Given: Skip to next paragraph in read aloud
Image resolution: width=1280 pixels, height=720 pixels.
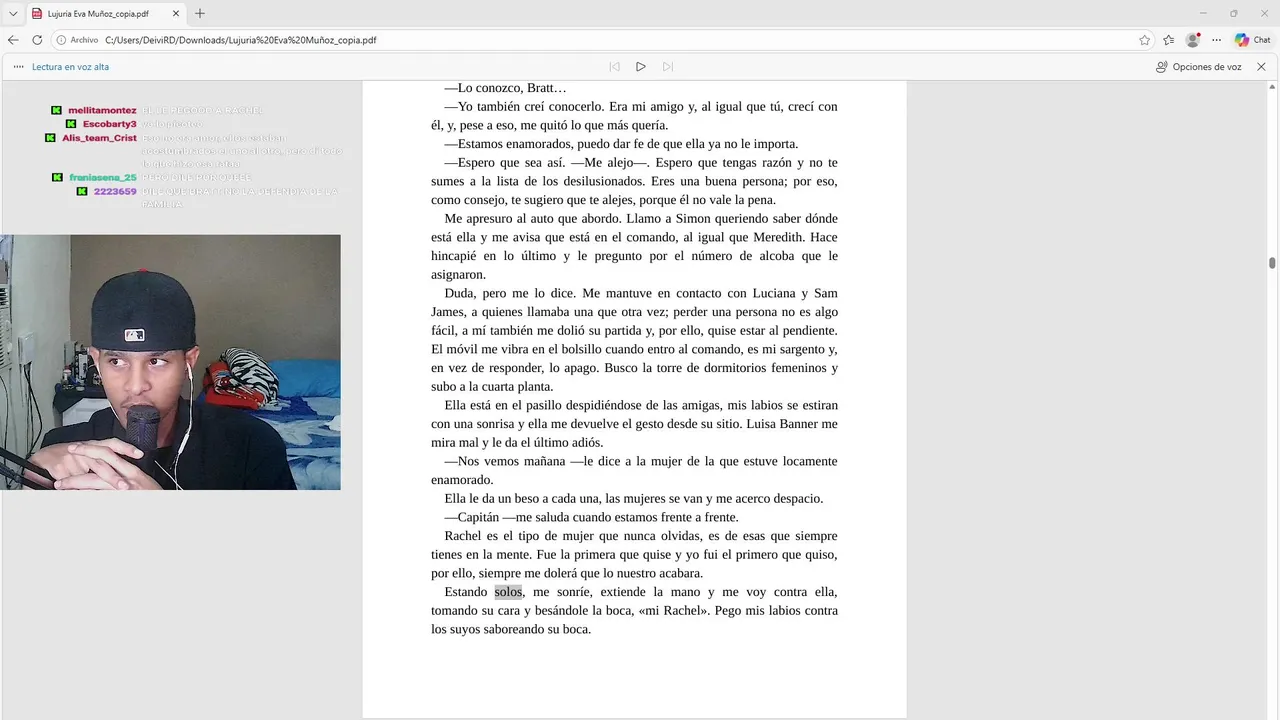Looking at the screenshot, I should tap(668, 67).
